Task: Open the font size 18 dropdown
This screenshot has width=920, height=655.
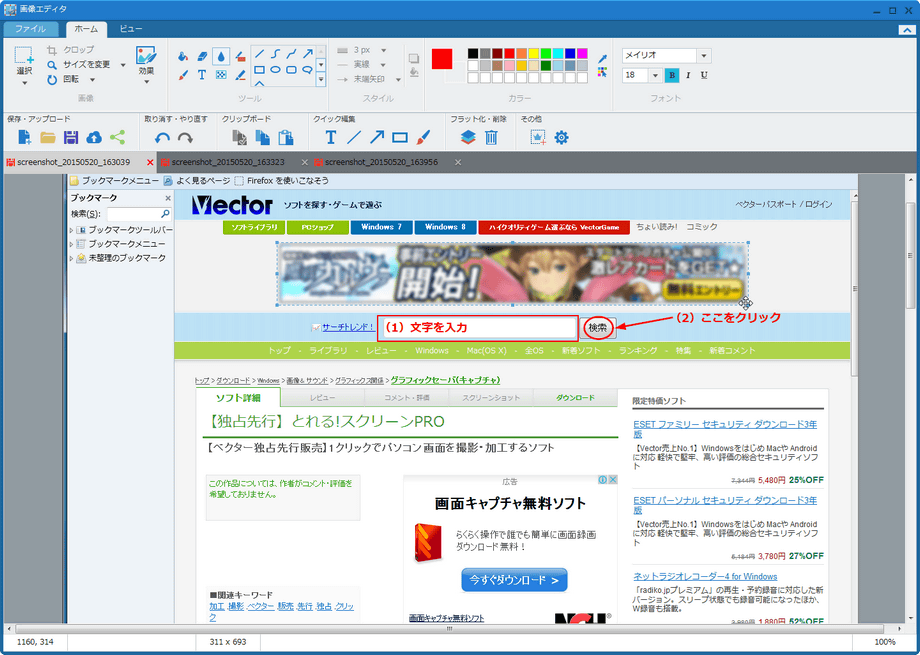Action: pyautogui.click(x=655, y=75)
